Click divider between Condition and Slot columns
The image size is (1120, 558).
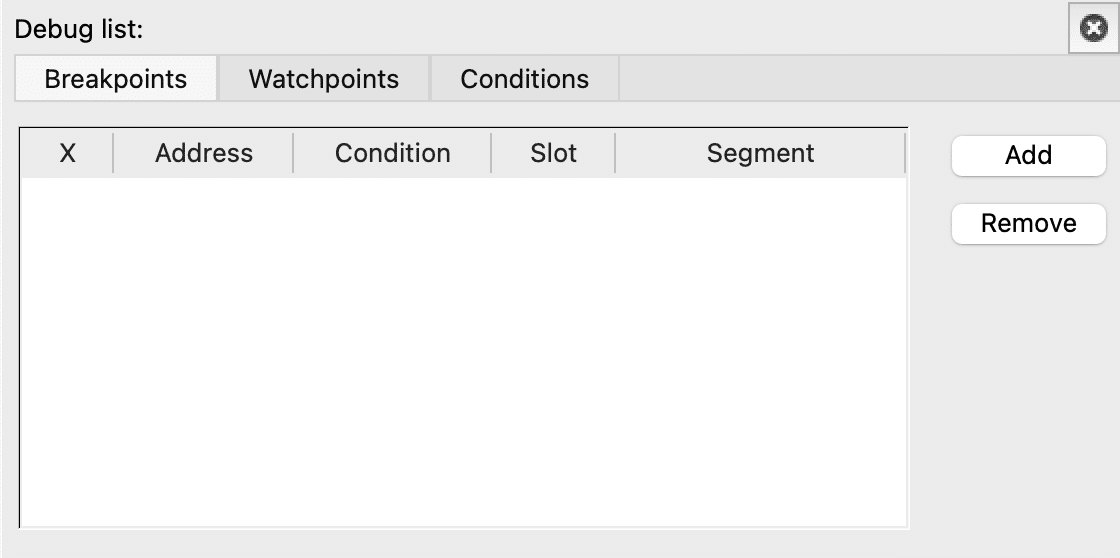(492, 153)
